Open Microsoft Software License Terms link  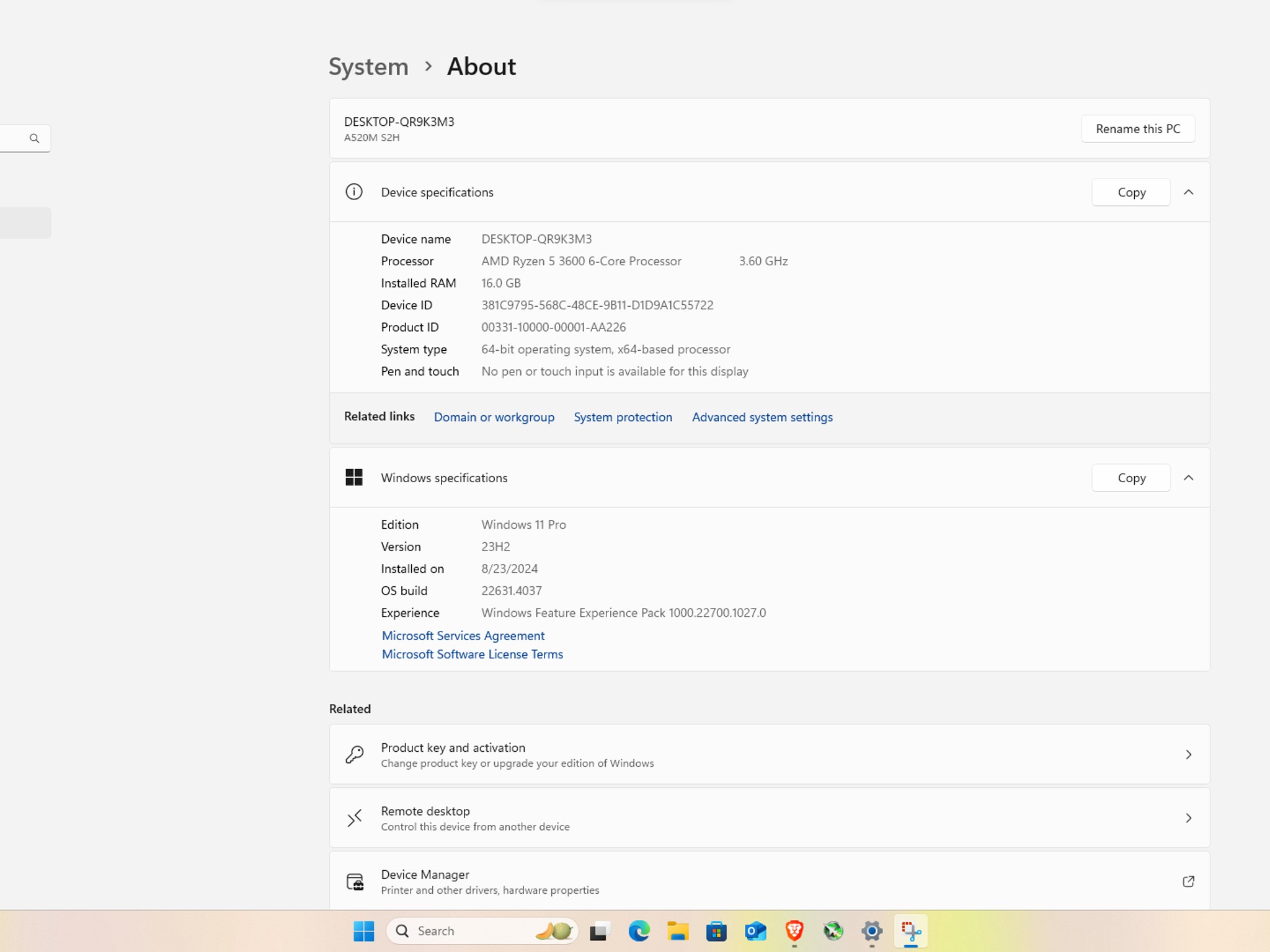473,654
